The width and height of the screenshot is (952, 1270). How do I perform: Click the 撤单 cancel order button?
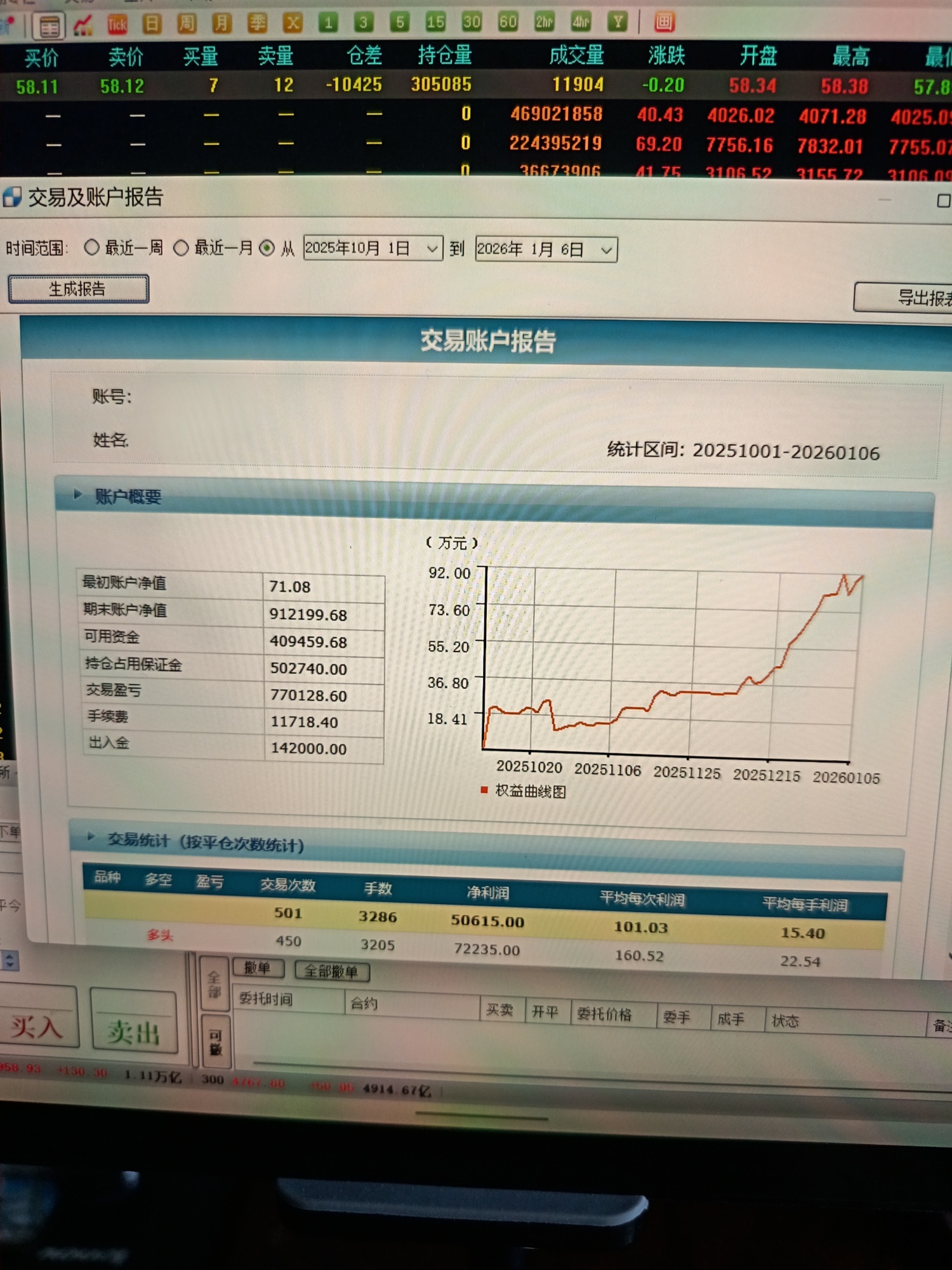[258, 968]
